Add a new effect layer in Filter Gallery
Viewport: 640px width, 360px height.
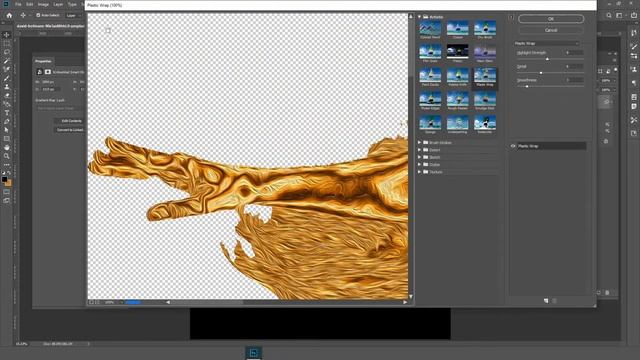click(546, 301)
